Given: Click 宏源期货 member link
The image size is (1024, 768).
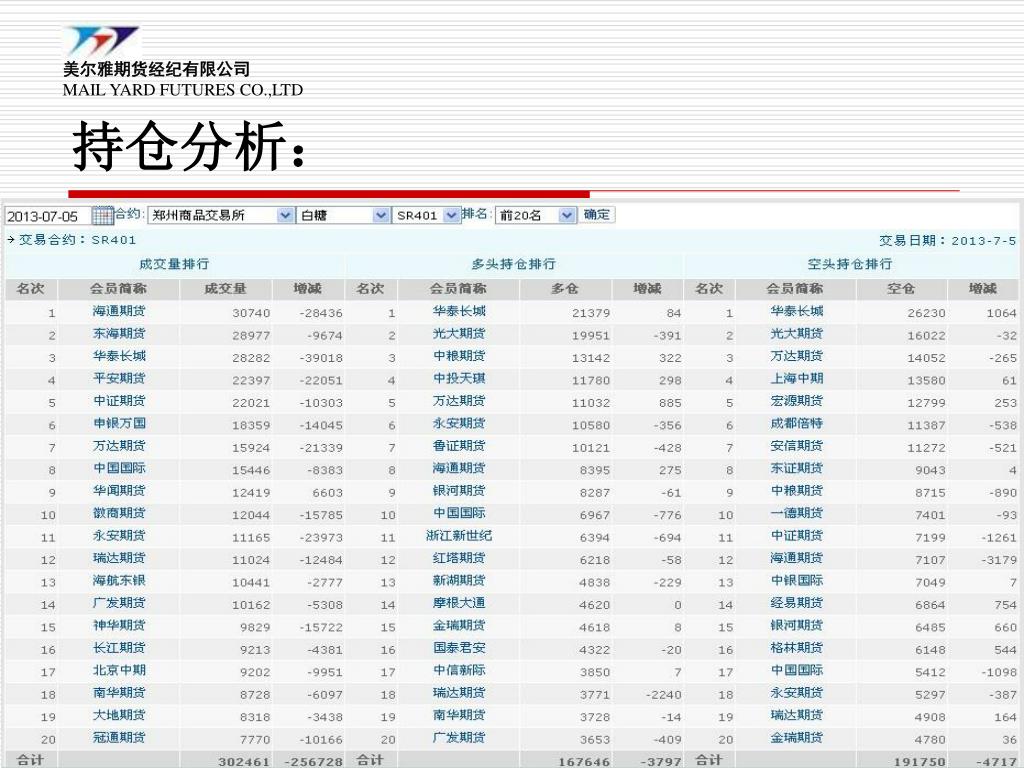Looking at the screenshot, I should 797,401.
